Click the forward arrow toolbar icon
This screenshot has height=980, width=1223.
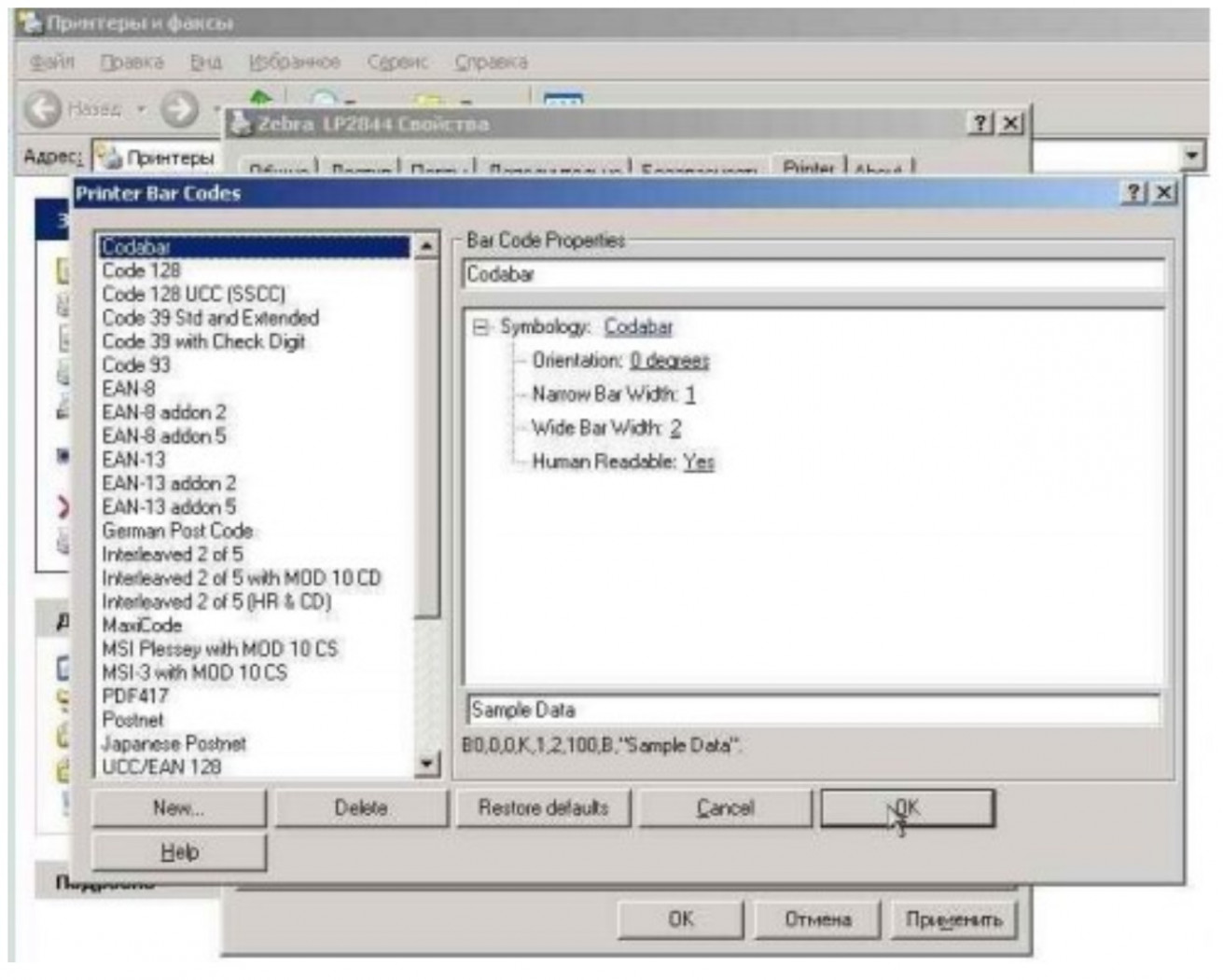pyautogui.click(x=179, y=109)
